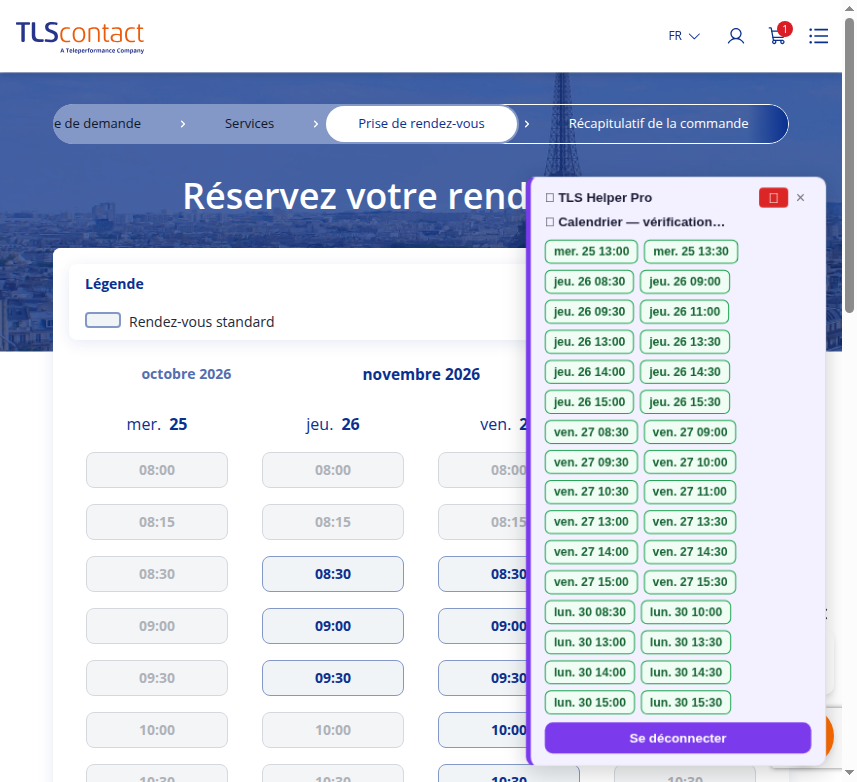
Task: Select the jeu. 26 11:00 helper chip
Action: click(685, 311)
